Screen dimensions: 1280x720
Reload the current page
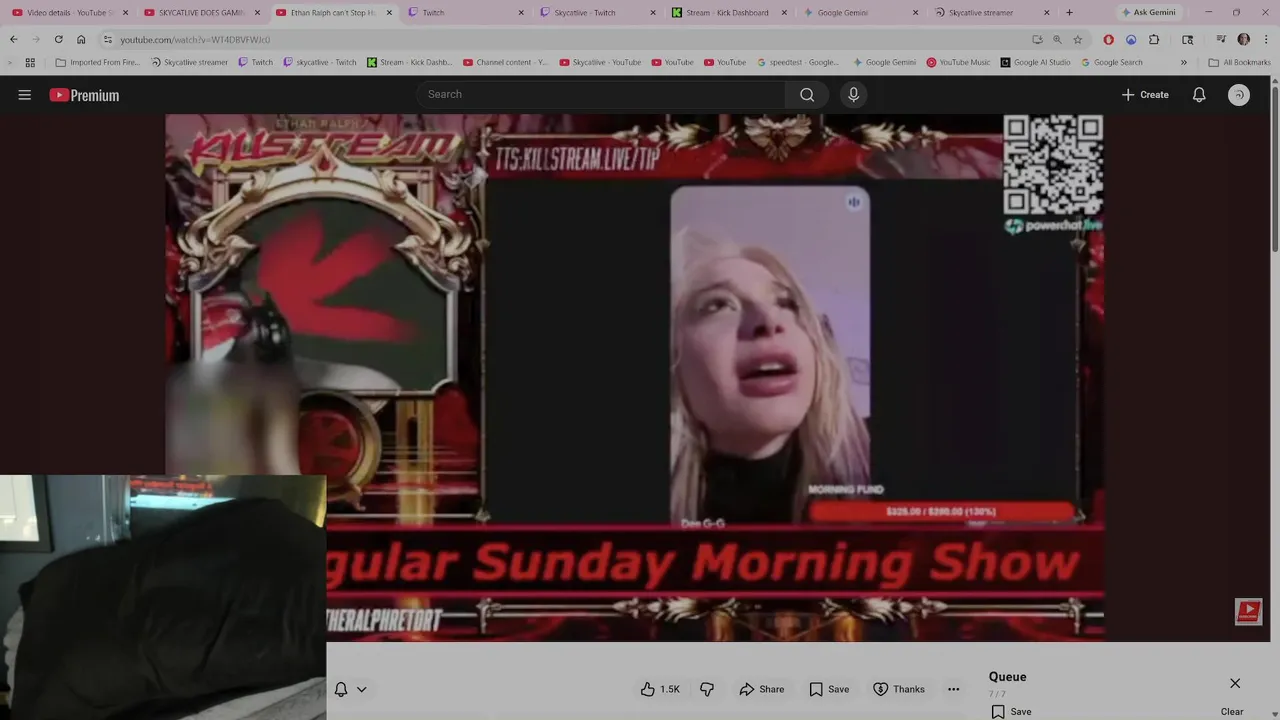(x=58, y=39)
